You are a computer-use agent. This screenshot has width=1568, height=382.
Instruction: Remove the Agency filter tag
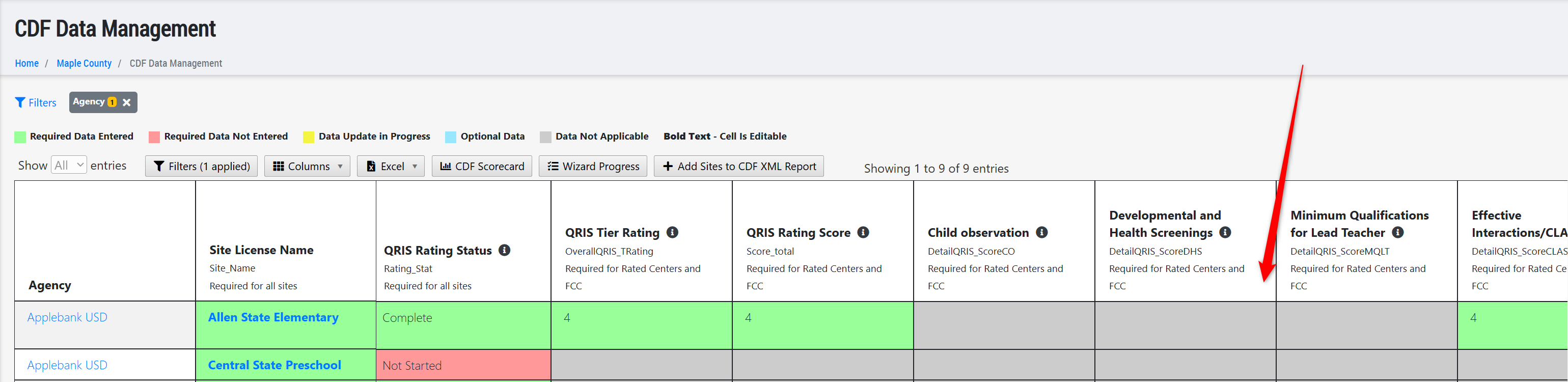[127, 102]
